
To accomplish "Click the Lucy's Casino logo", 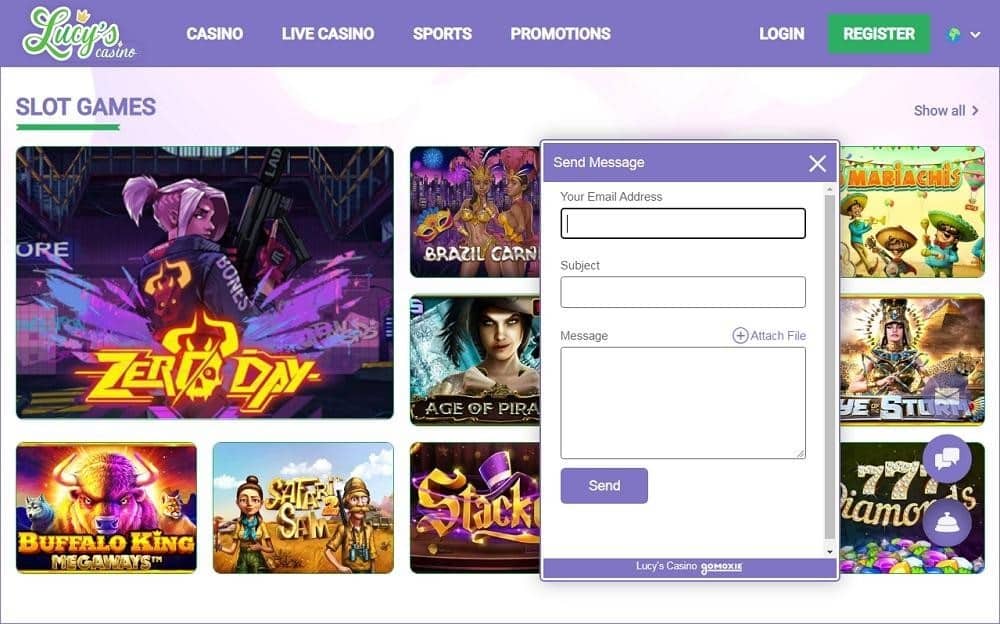I will [x=80, y=34].
